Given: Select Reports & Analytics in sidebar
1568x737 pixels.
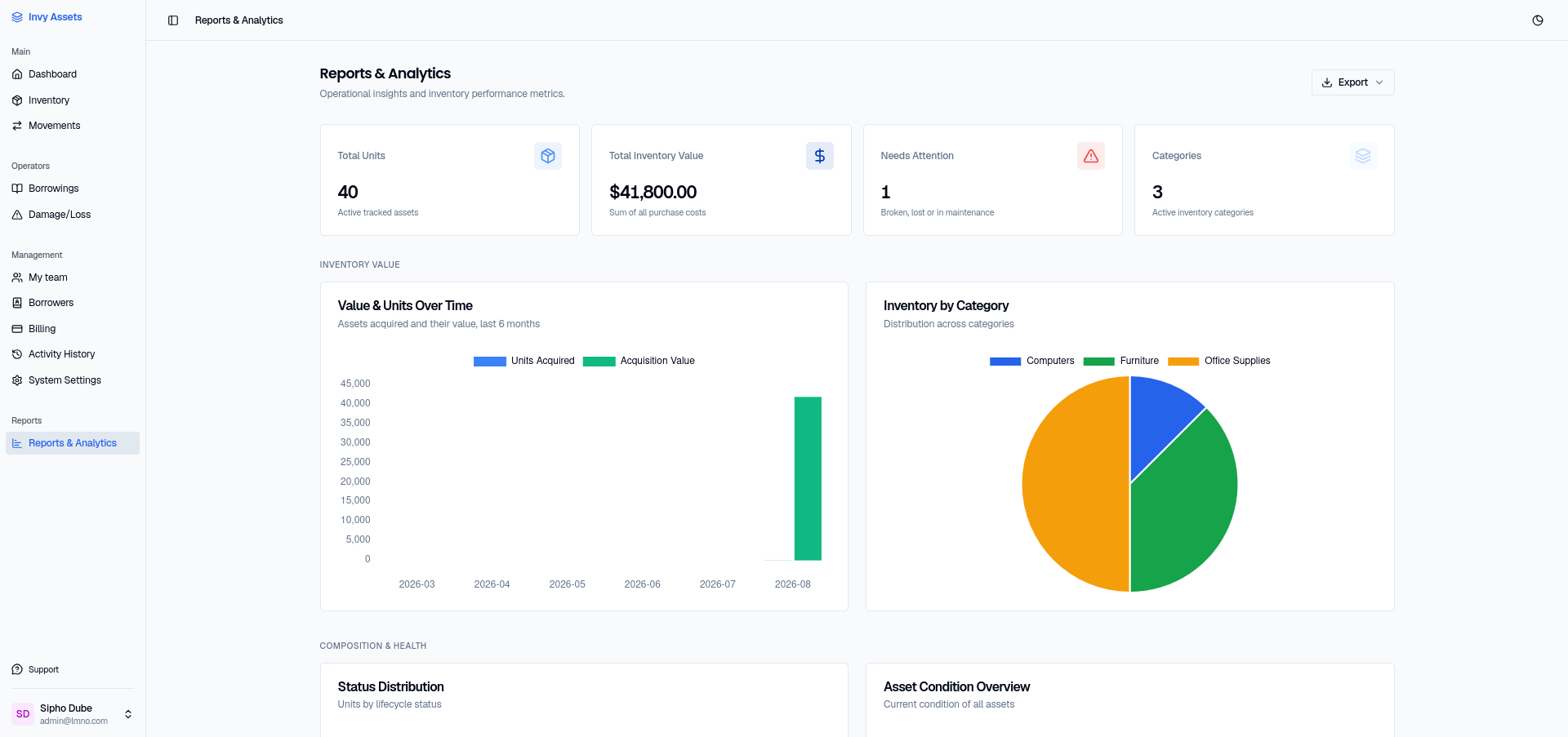Looking at the screenshot, I should [x=73, y=443].
